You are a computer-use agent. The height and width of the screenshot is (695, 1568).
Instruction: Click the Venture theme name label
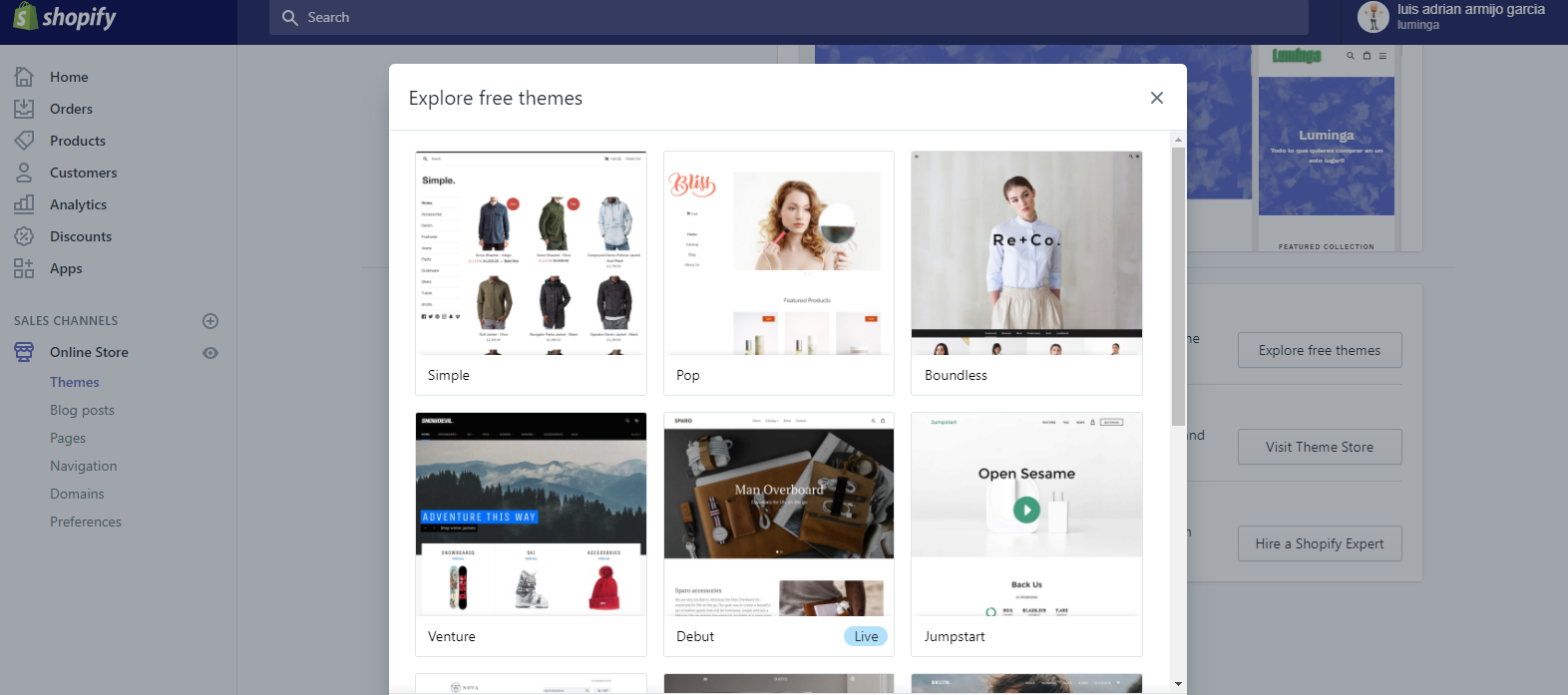pos(452,636)
